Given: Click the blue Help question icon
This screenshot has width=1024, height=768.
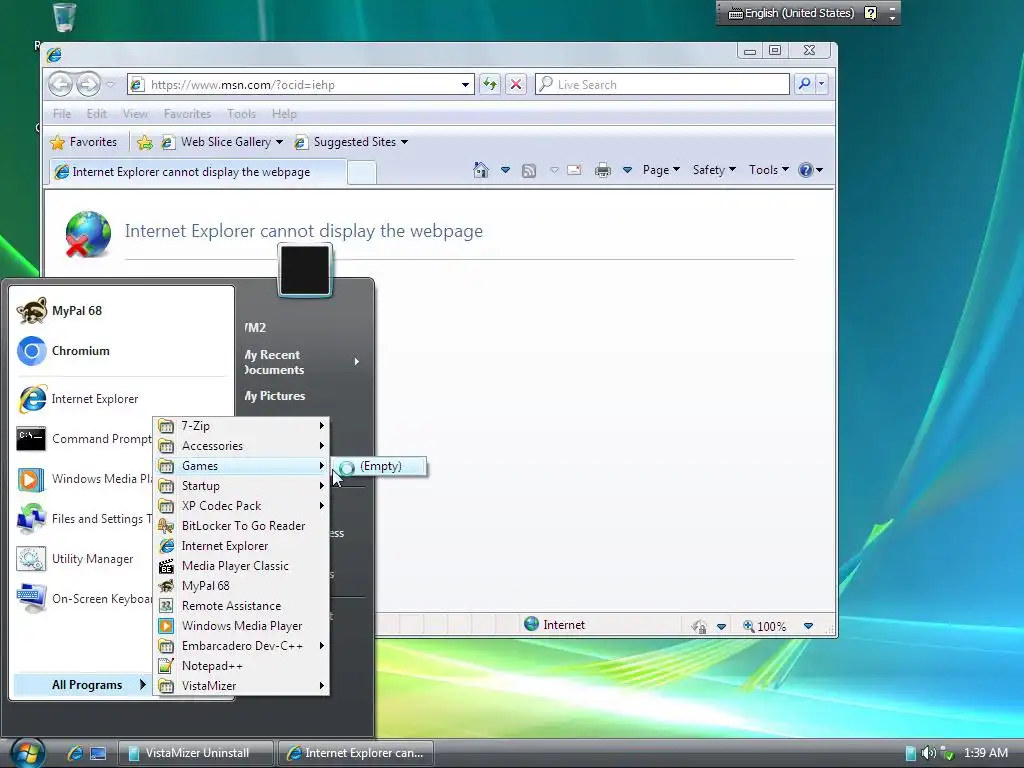Looking at the screenshot, I should [806, 170].
